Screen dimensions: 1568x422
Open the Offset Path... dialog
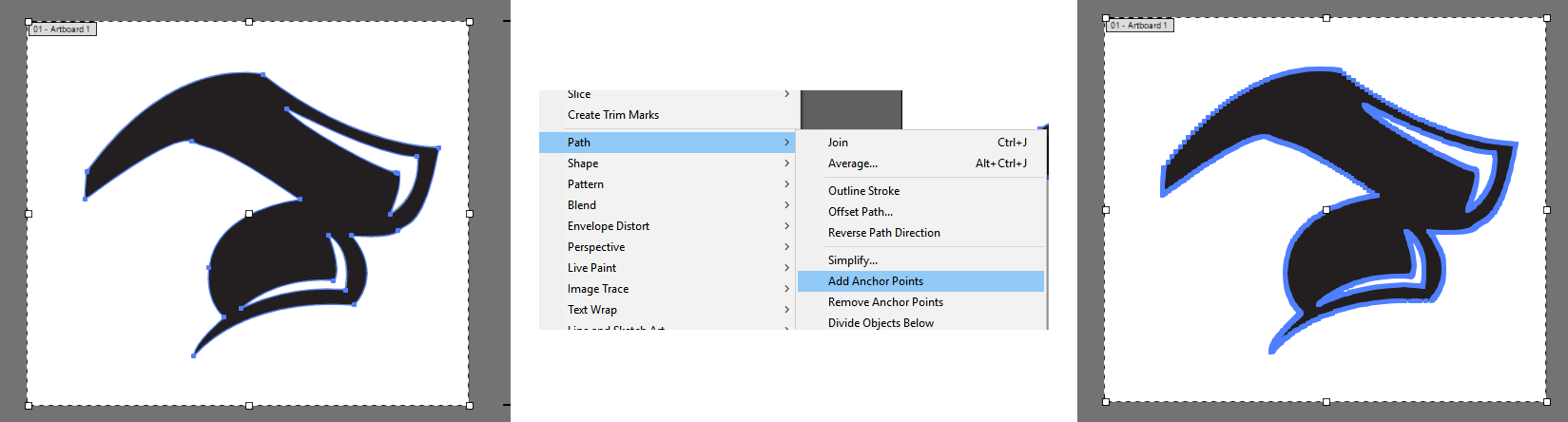point(860,212)
